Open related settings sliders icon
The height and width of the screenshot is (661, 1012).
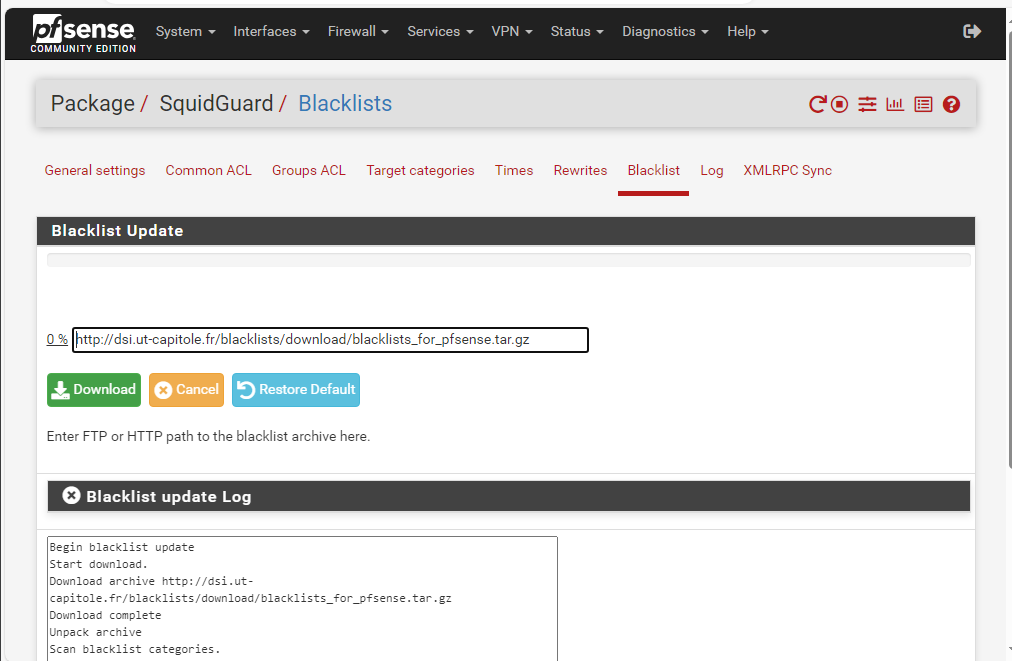867,104
